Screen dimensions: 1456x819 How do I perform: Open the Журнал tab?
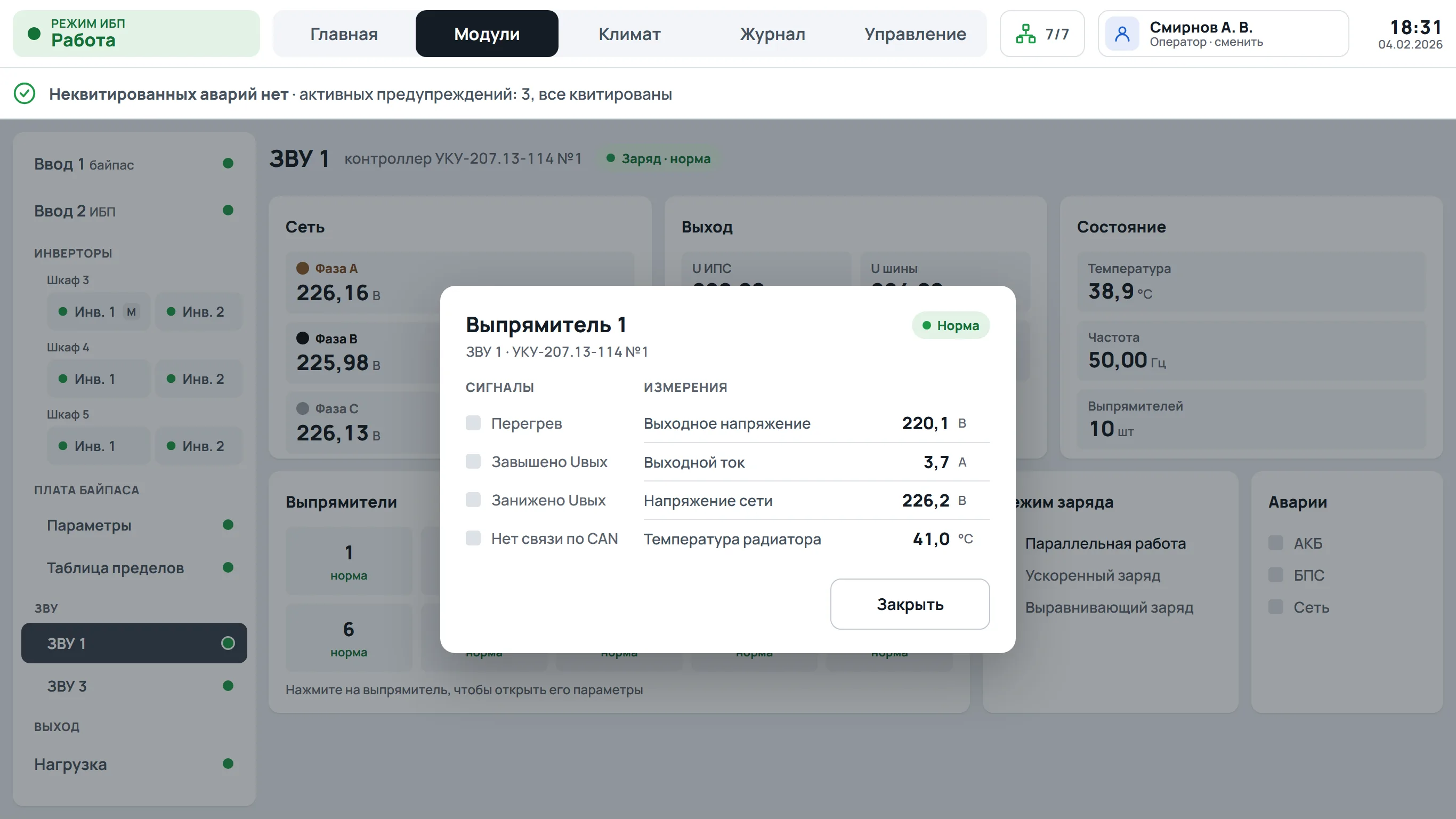pyautogui.click(x=773, y=34)
